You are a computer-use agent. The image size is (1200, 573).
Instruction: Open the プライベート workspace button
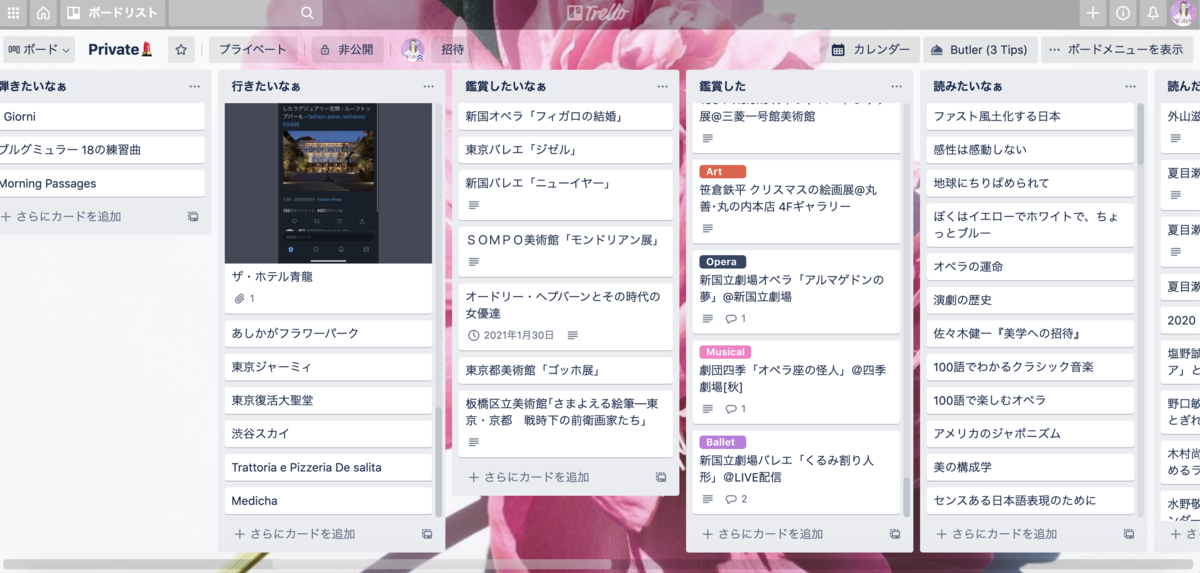coord(253,49)
